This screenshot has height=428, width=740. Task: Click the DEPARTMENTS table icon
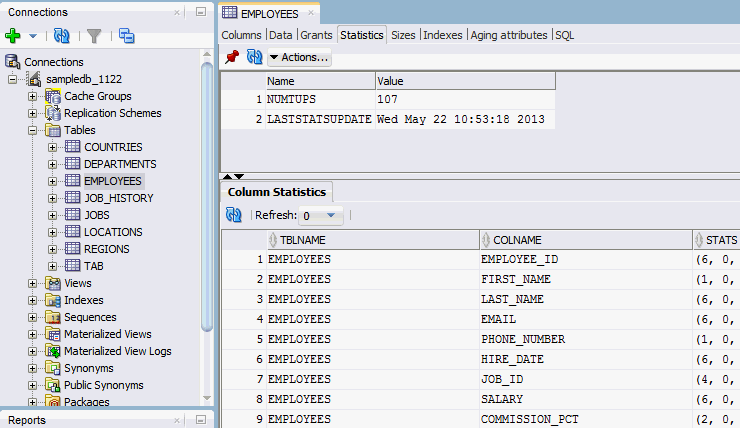72,164
